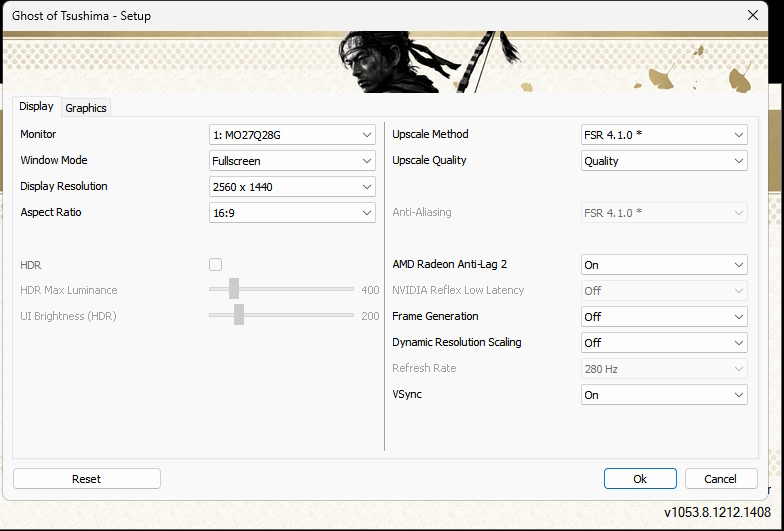The width and height of the screenshot is (784, 531).
Task: Select the Display tab
Action: (x=36, y=107)
